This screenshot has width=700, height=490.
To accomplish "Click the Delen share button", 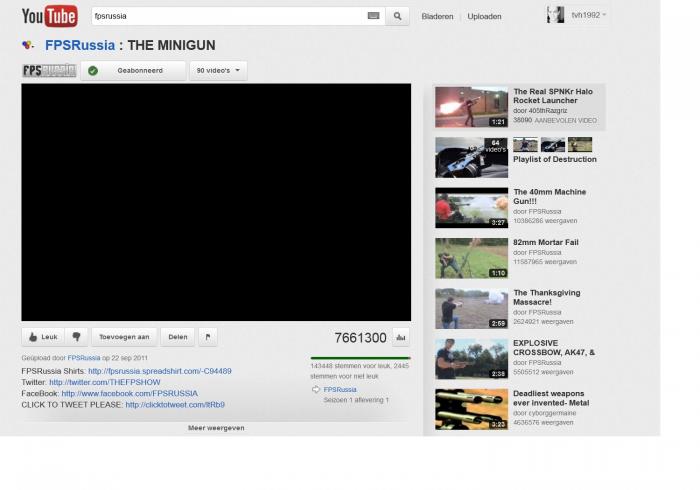I will 178,337.
